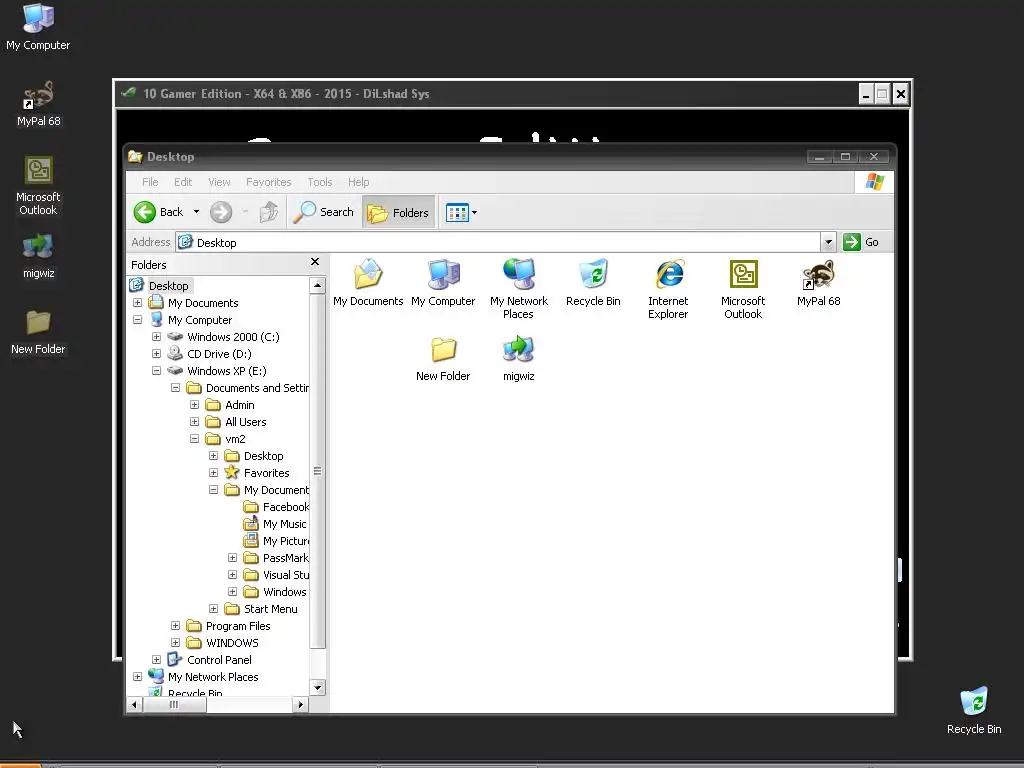Select Microsoft Outlook icon in file pane
The height and width of the screenshot is (768, 1024).
click(743, 289)
